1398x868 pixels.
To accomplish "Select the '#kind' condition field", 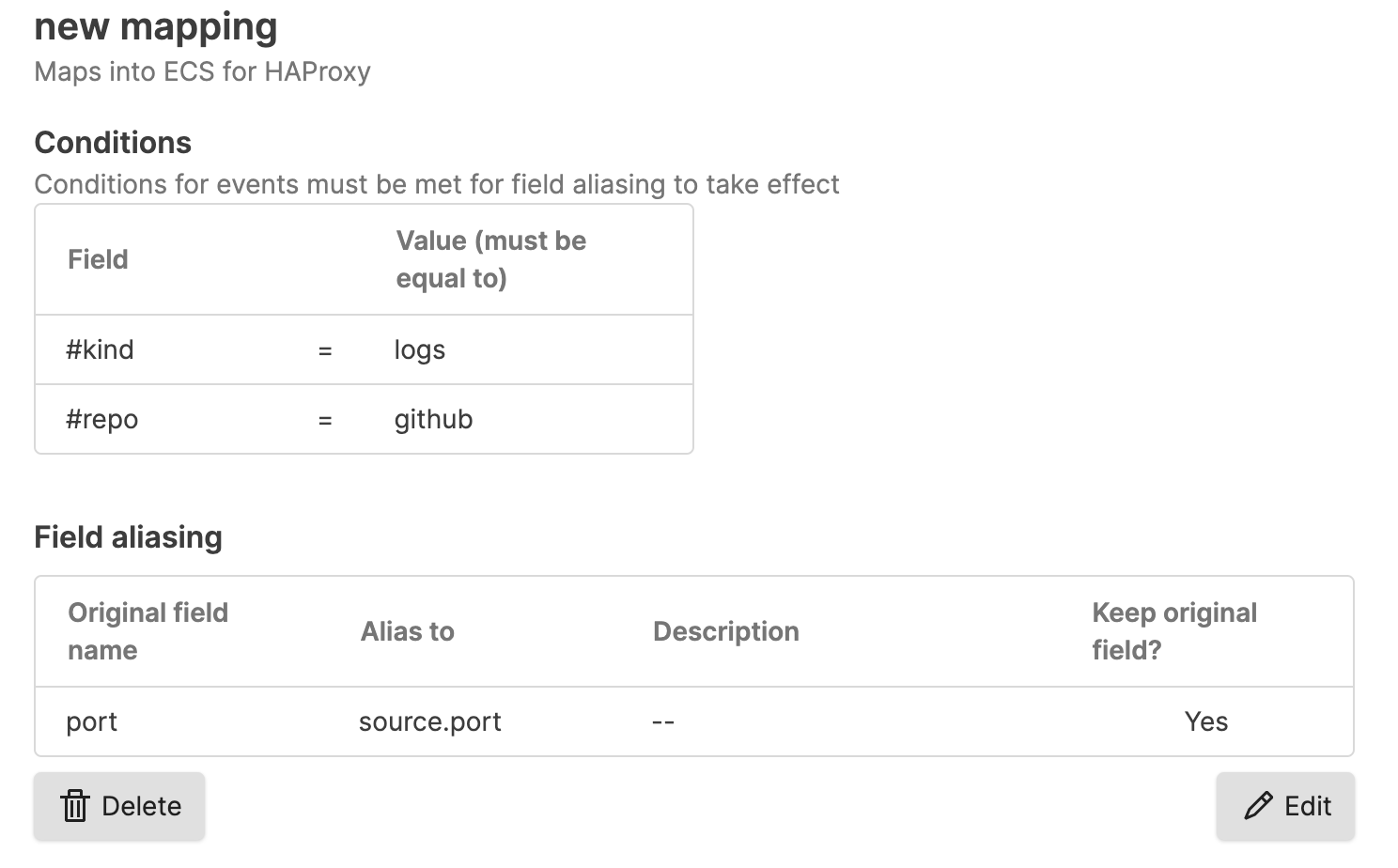I will tap(100, 349).
